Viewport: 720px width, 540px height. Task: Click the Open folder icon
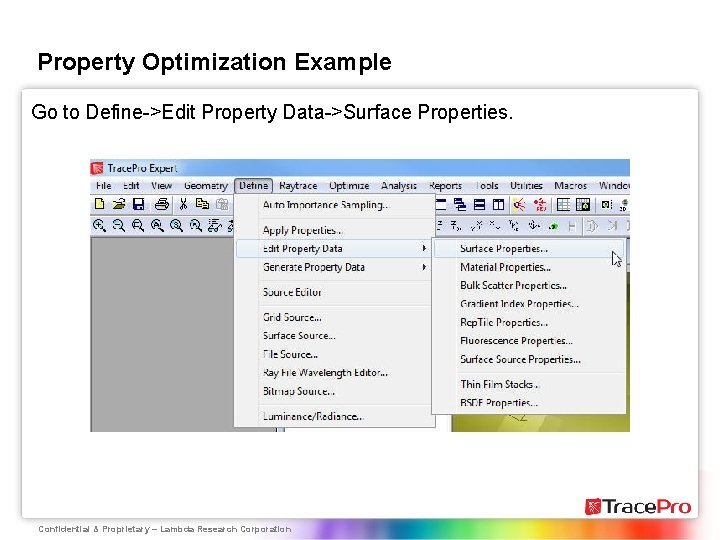[x=119, y=204]
